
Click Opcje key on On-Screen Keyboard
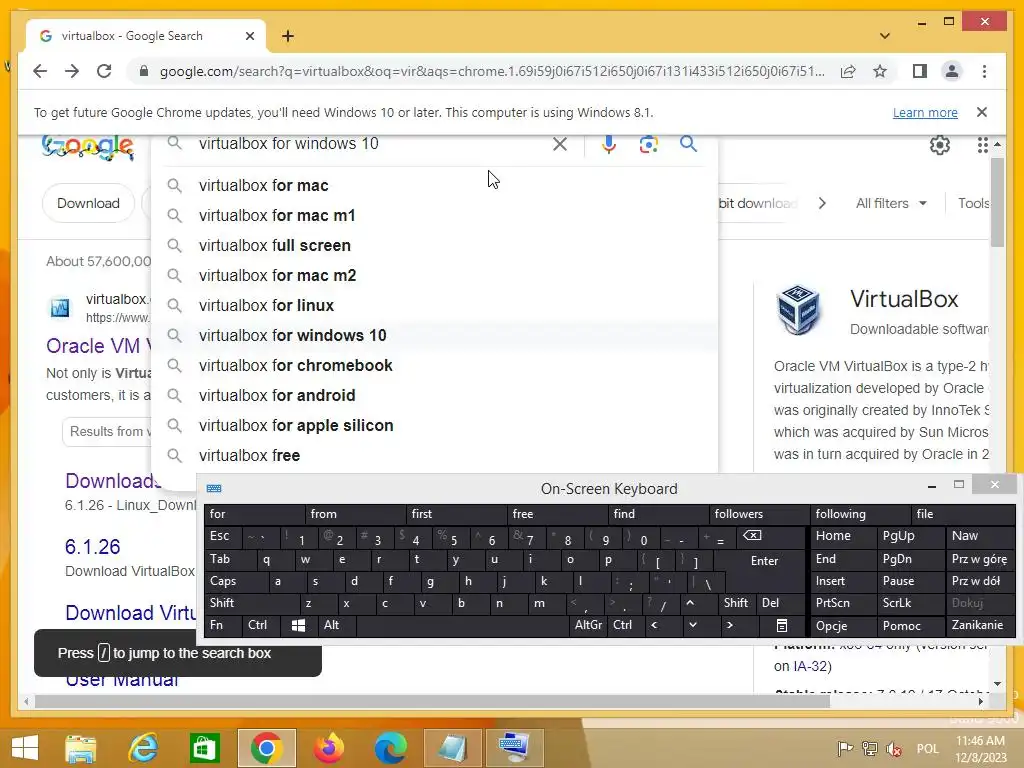(844, 626)
